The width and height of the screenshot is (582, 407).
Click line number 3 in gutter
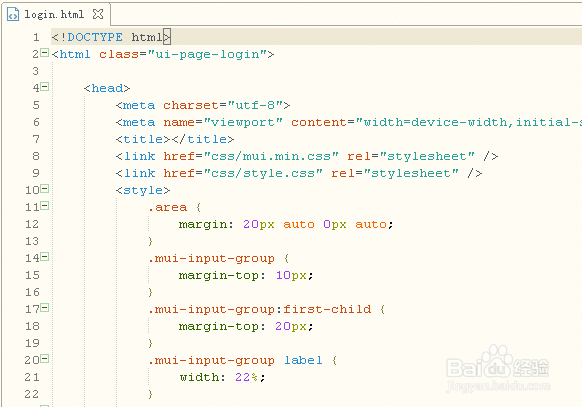(x=36, y=71)
